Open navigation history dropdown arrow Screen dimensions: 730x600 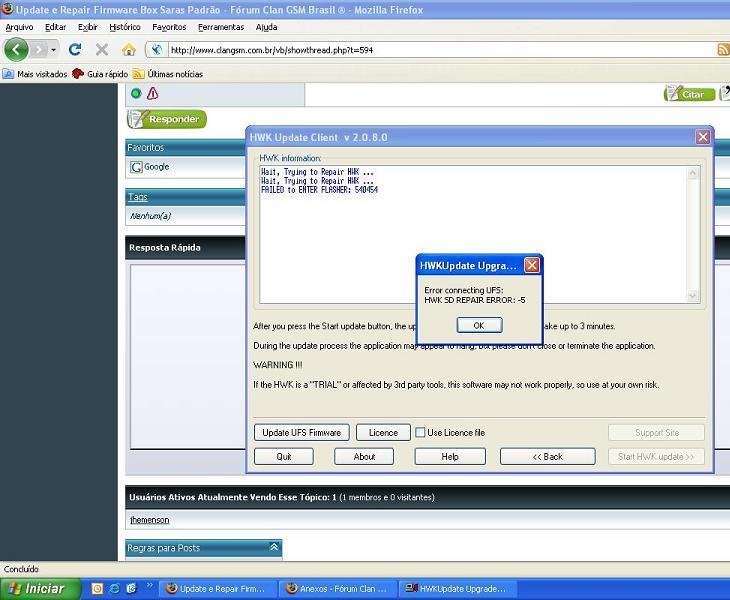tap(54, 49)
